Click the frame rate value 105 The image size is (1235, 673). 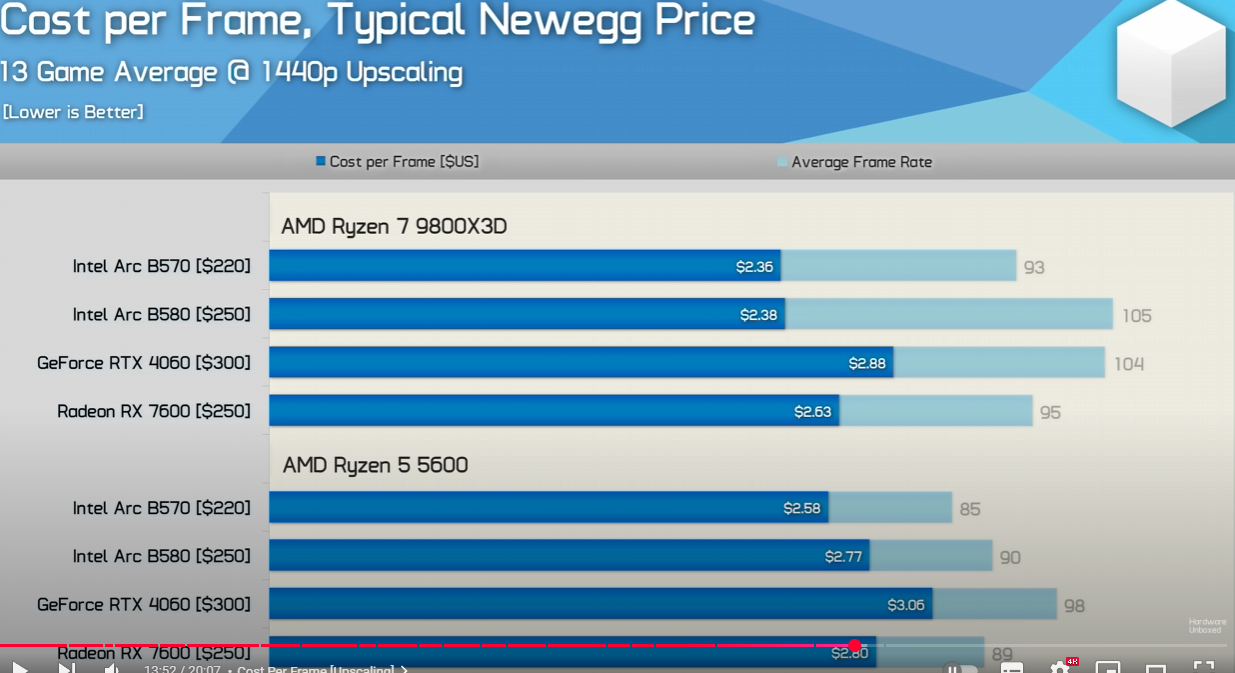pyautogui.click(x=1137, y=316)
